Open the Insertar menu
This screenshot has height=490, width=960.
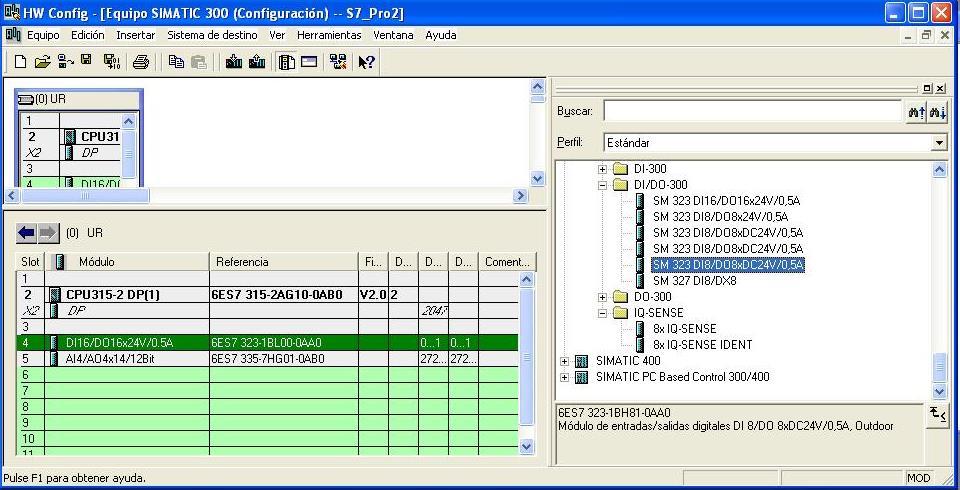pos(136,36)
